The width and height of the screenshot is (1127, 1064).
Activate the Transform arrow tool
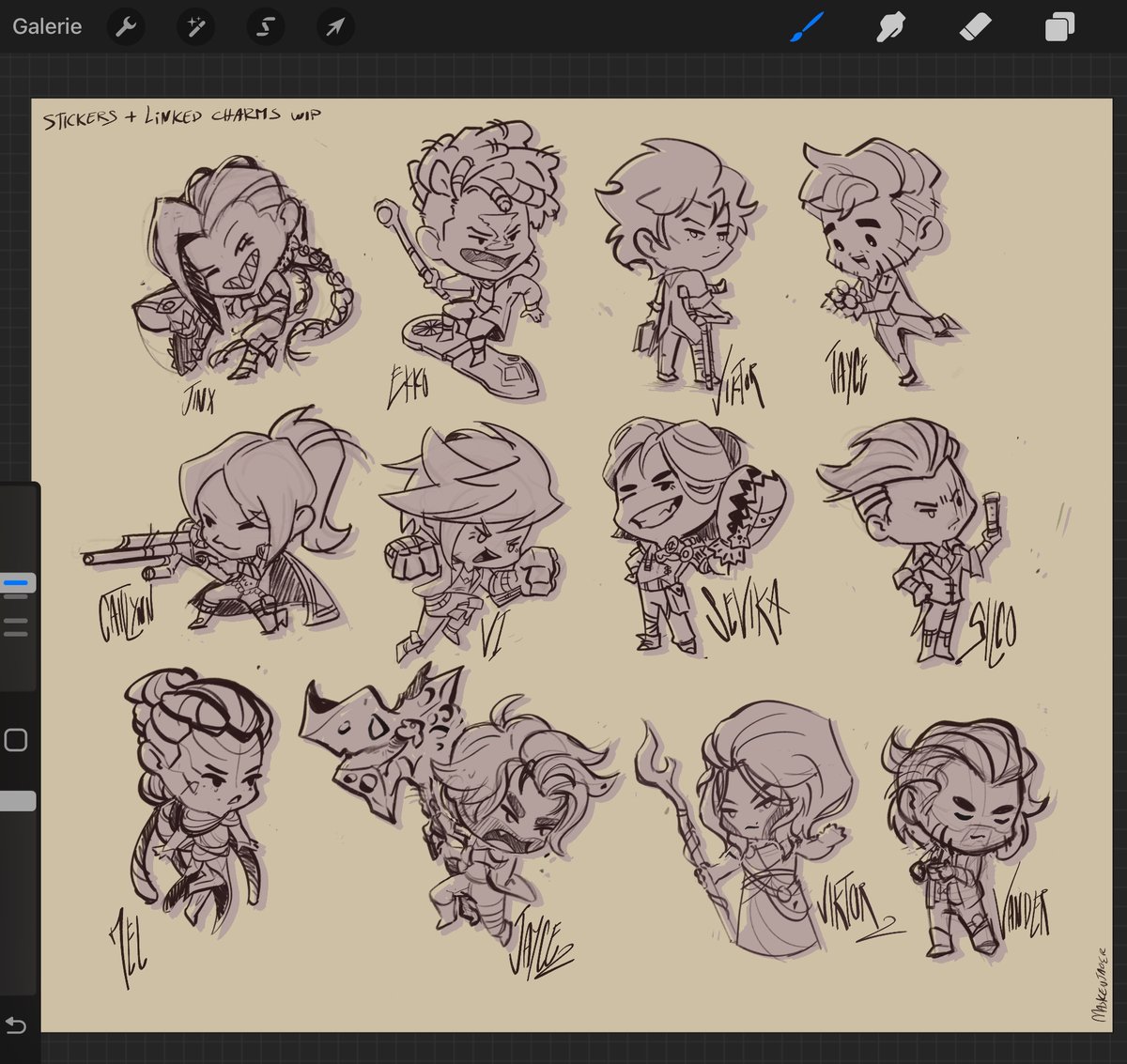coord(334,27)
